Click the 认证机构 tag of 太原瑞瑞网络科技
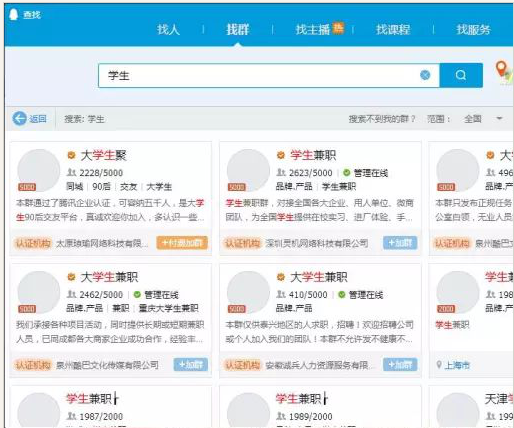 coord(33,243)
